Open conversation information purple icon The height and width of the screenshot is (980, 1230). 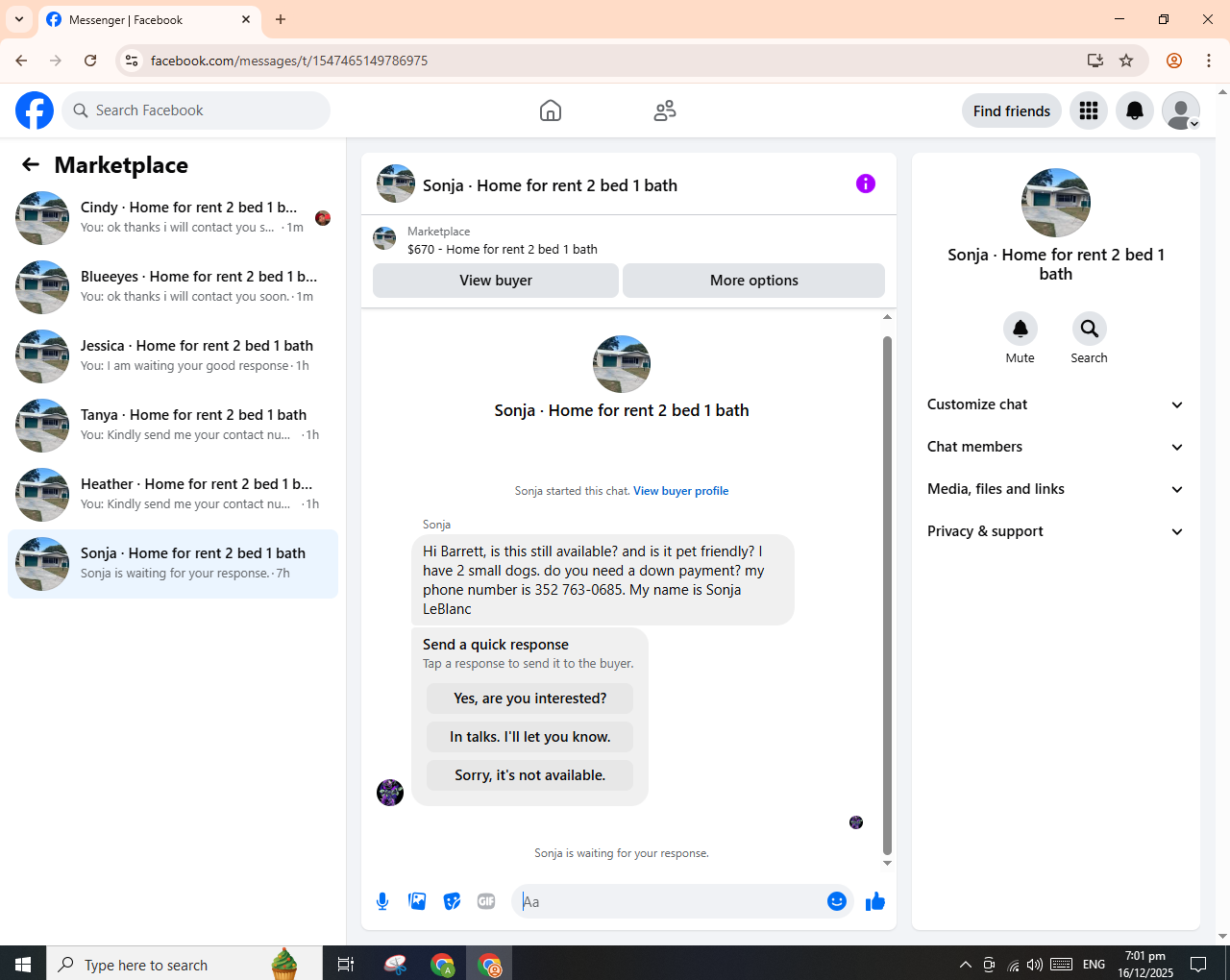(x=866, y=184)
